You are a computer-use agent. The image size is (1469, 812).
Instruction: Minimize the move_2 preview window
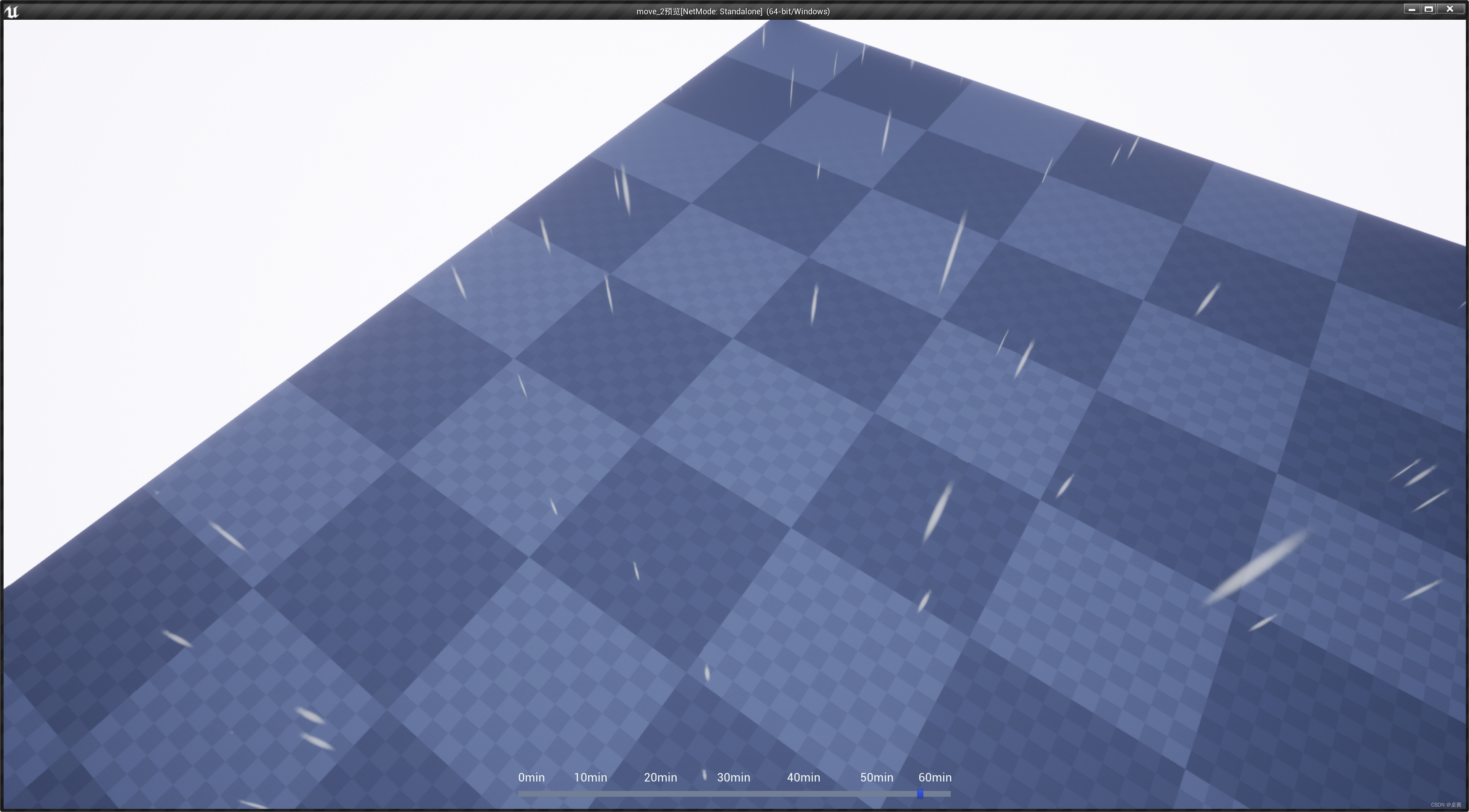(x=1412, y=9)
